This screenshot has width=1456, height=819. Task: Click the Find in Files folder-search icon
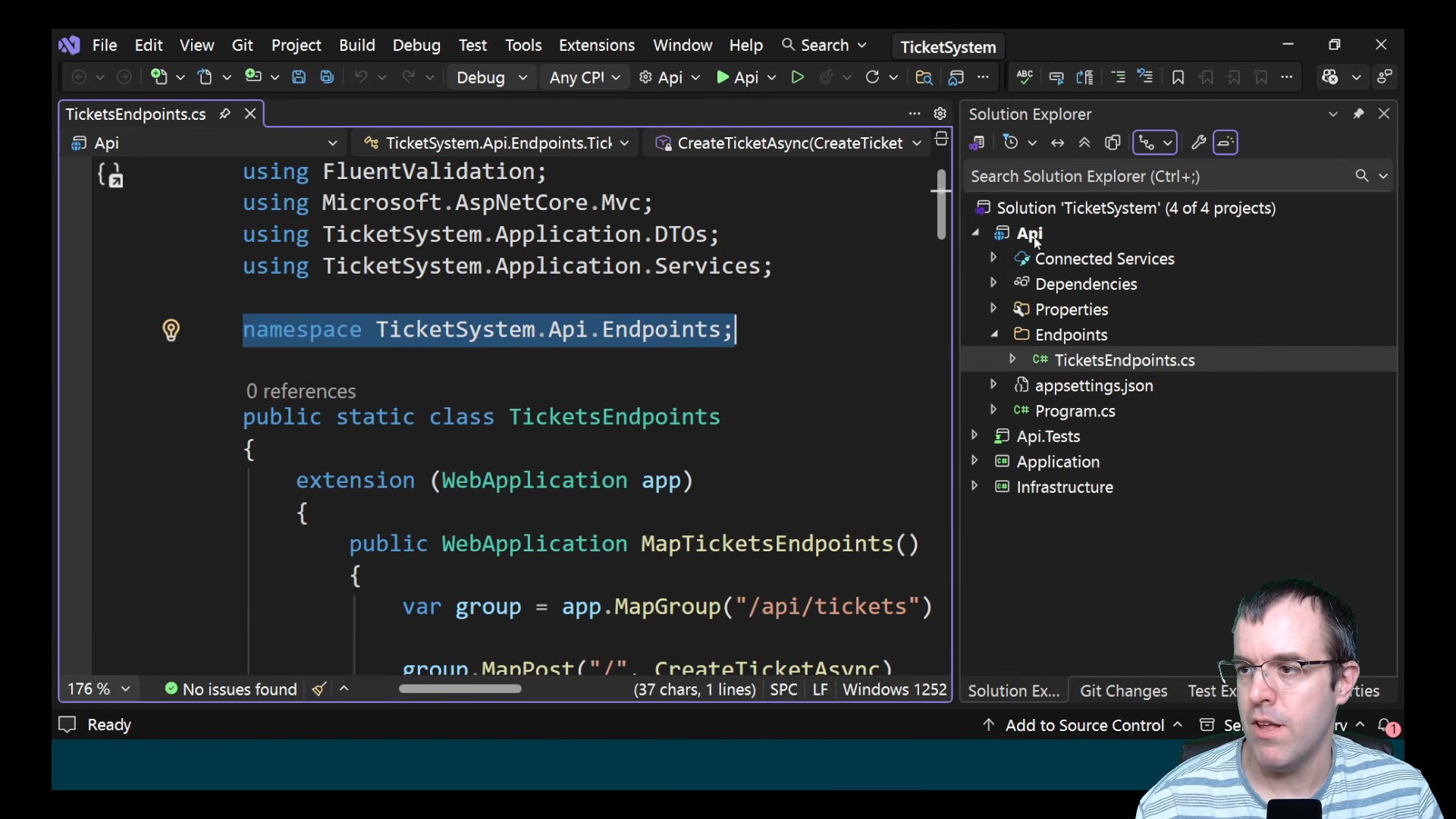click(x=924, y=77)
